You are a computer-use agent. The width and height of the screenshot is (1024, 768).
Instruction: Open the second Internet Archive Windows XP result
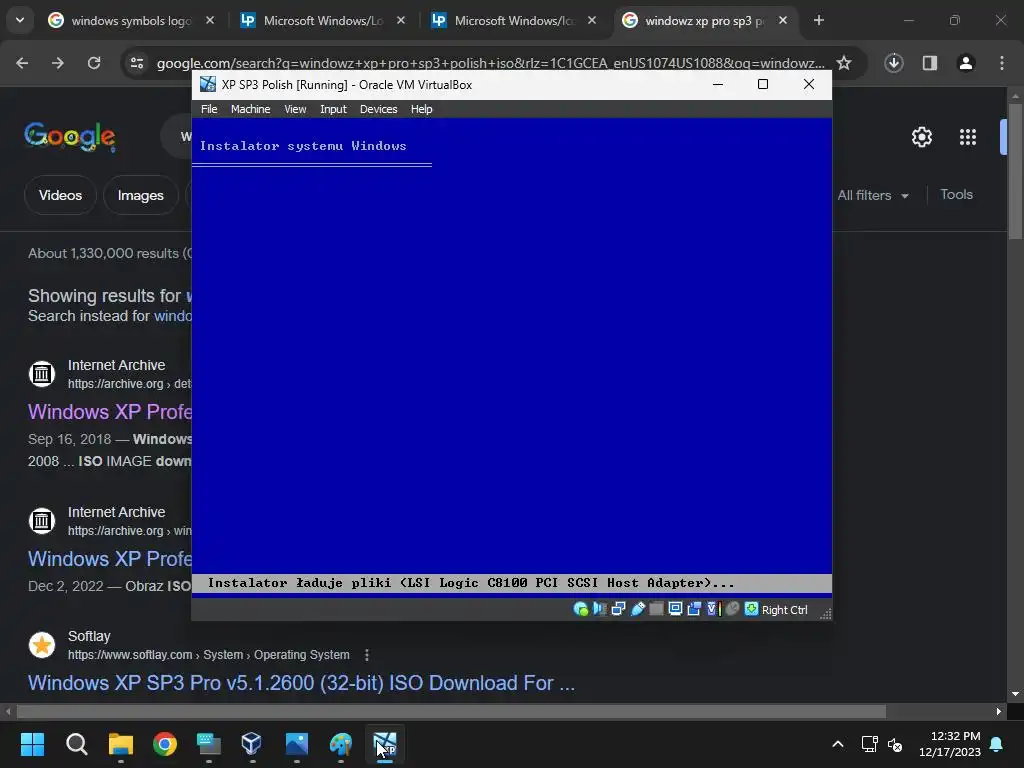(x=110, y=559)
